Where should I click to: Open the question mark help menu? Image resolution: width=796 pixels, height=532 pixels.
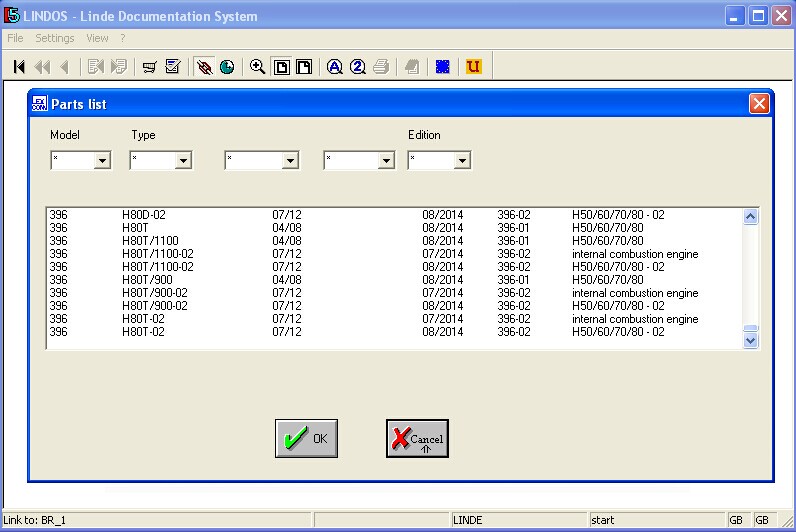point(123,38)
